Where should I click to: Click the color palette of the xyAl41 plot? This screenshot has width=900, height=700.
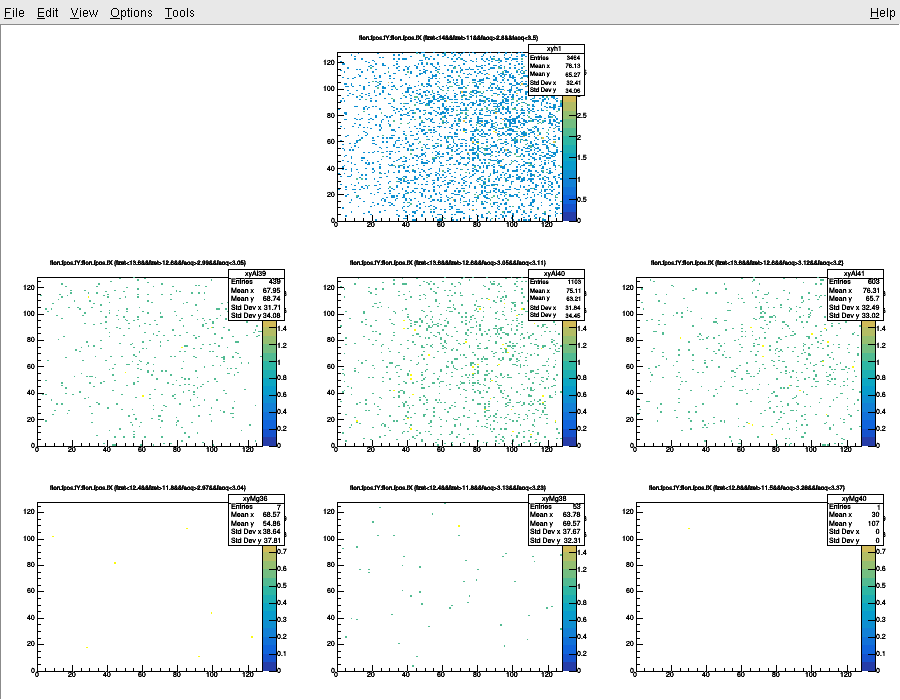(868, 383)
